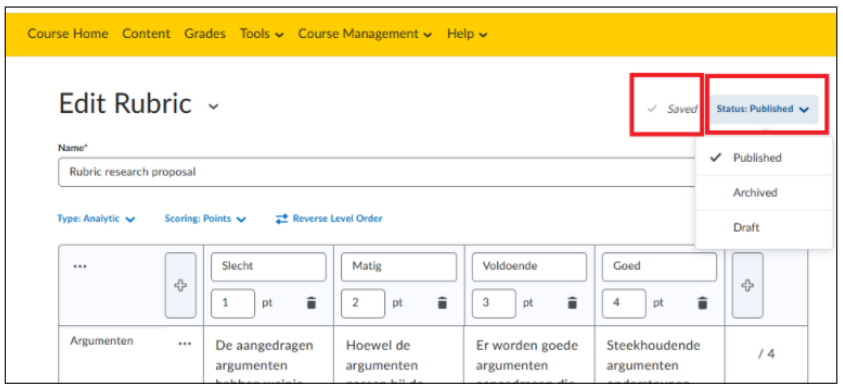Open the header row three-dots options
This screenshot has height=389, width=843.
click(x=80, y=266)
